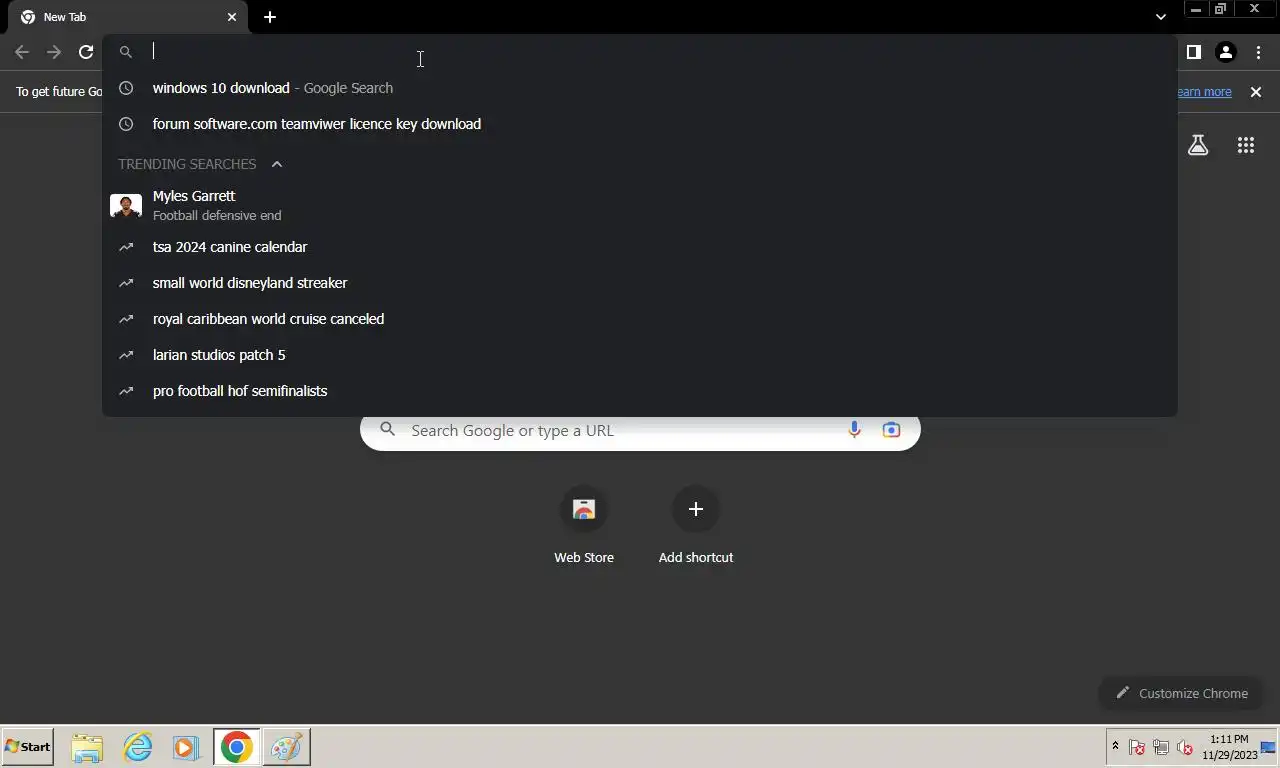1280x768 pixels.
Task: Click the Customize Chrome button
Action: [1180, 693]
